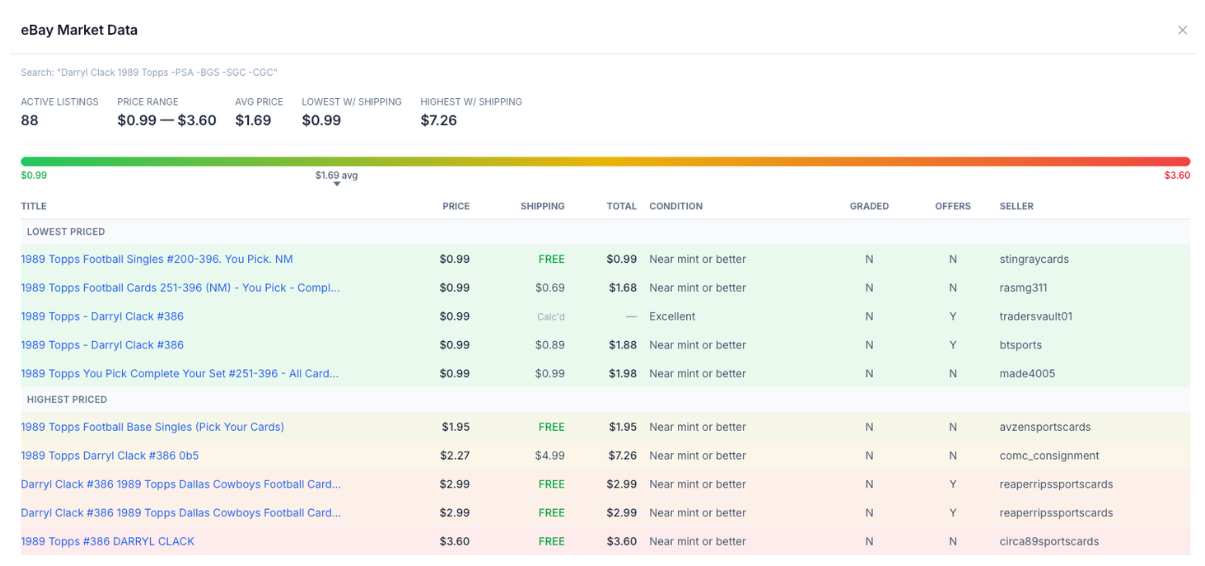Click the FREE shipping cell for stingraycards
Image resolution: width=1205 pixels, height=566 pixels.
pyautogui.click(x=552, y=259)
